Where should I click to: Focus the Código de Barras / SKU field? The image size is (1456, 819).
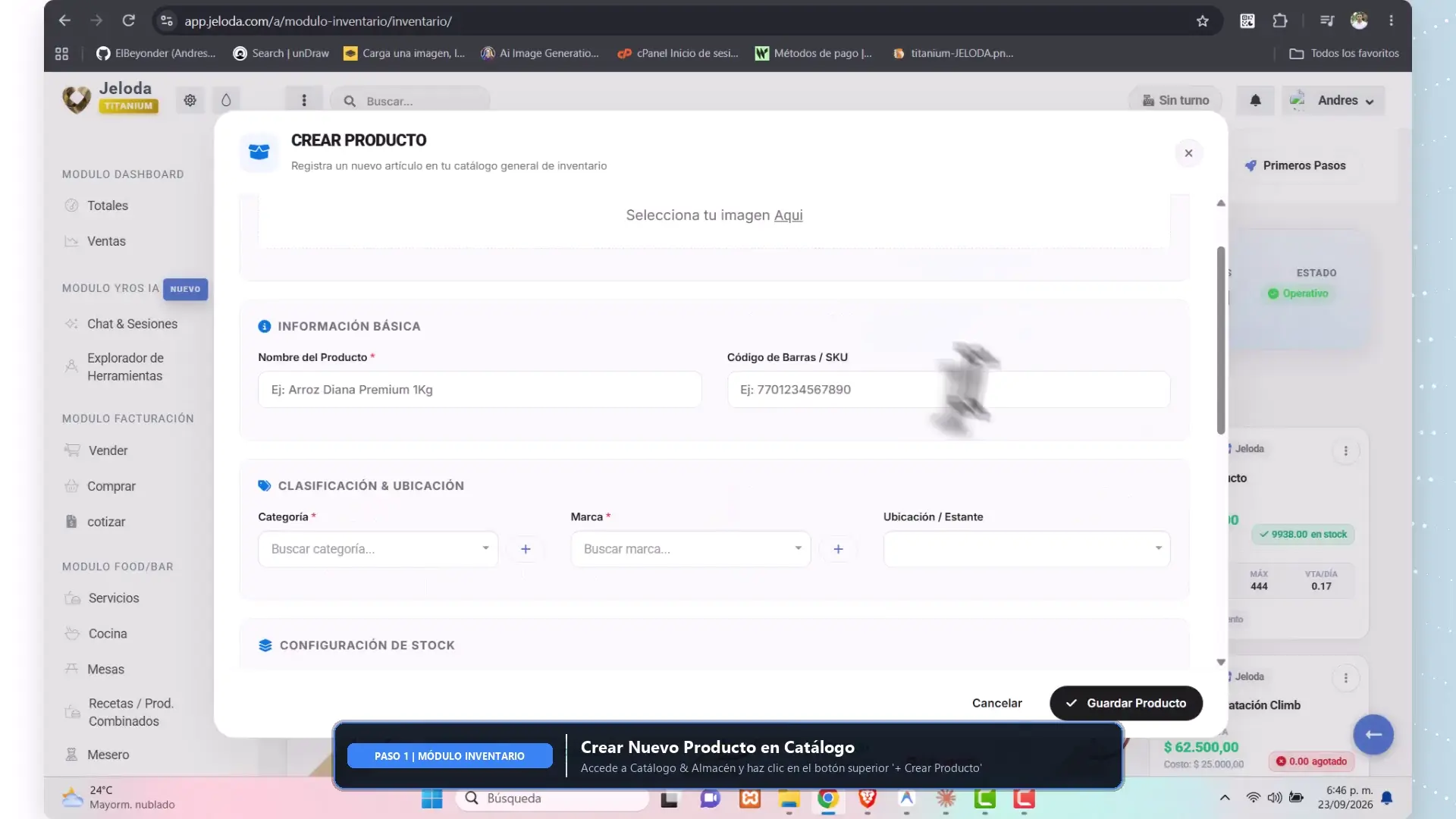point(949,390)
